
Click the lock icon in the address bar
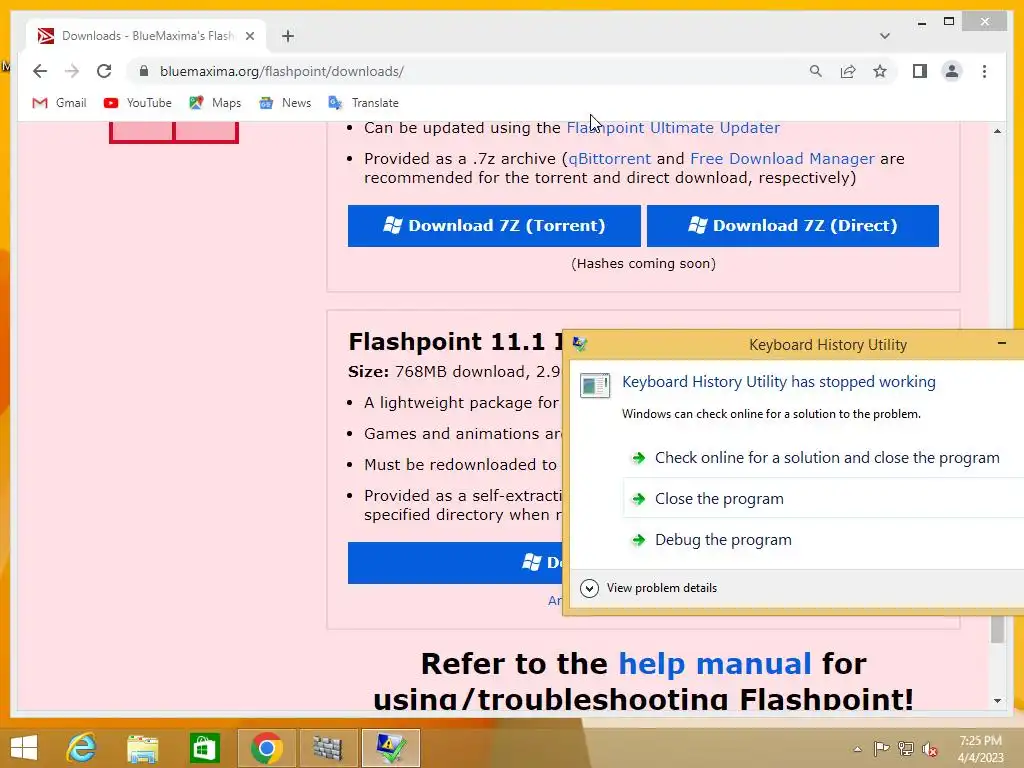point(144,71)
